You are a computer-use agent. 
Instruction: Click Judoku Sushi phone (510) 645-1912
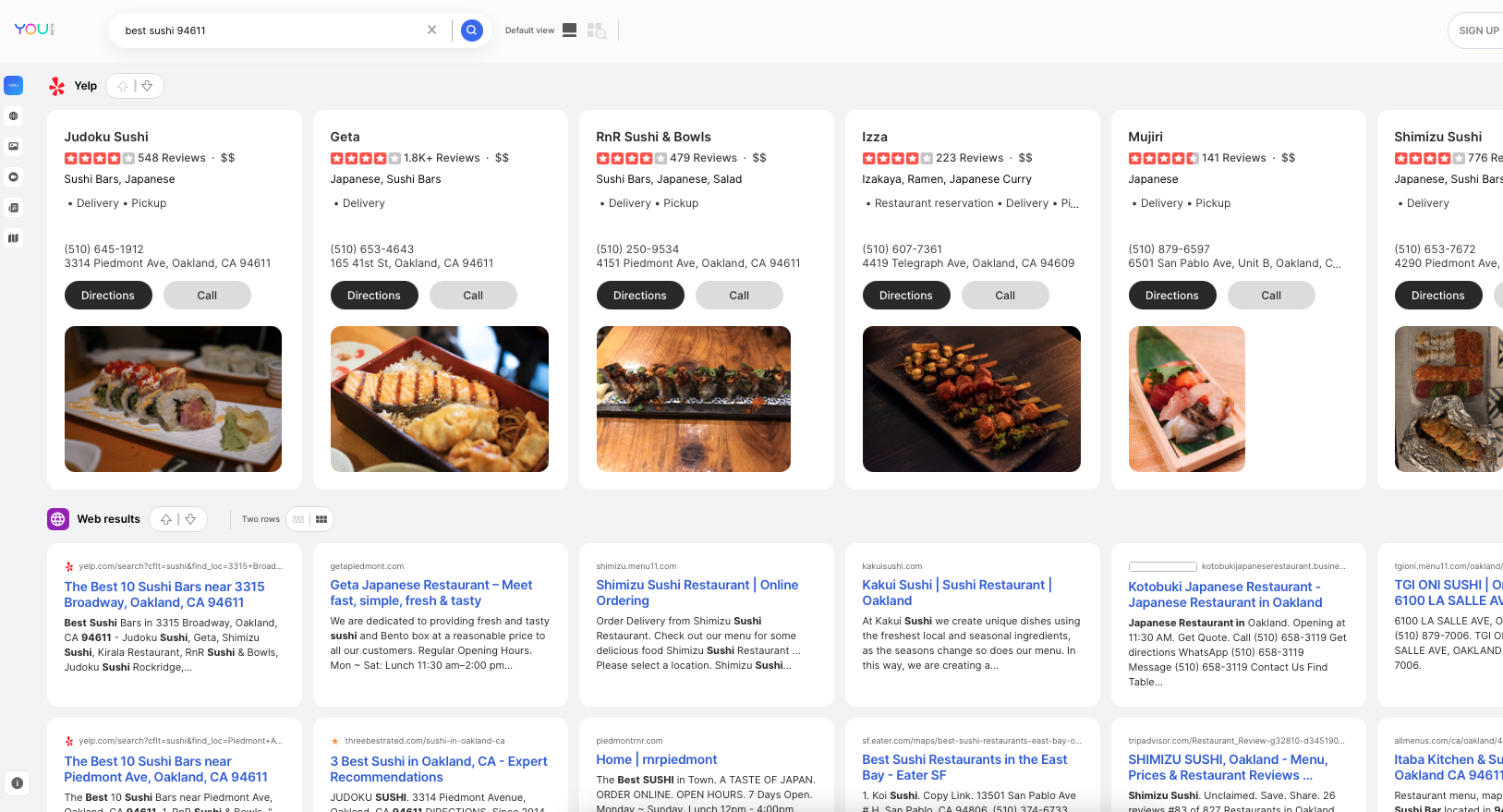(x=104, y=249)
